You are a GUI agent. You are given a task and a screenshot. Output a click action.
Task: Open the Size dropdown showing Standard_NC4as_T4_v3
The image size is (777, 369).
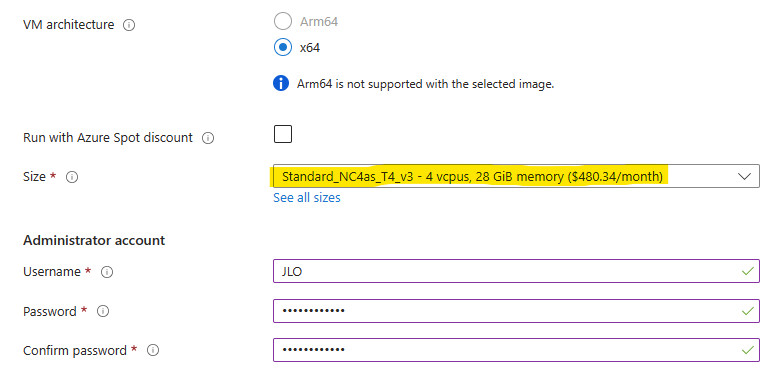tap(516, 176)
